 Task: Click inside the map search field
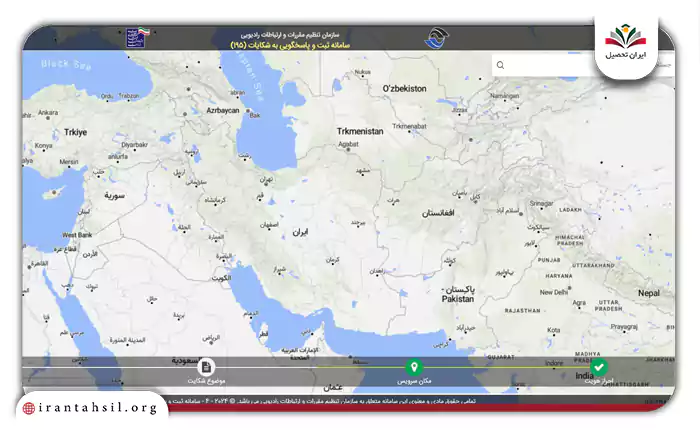[x=583, y=65]
